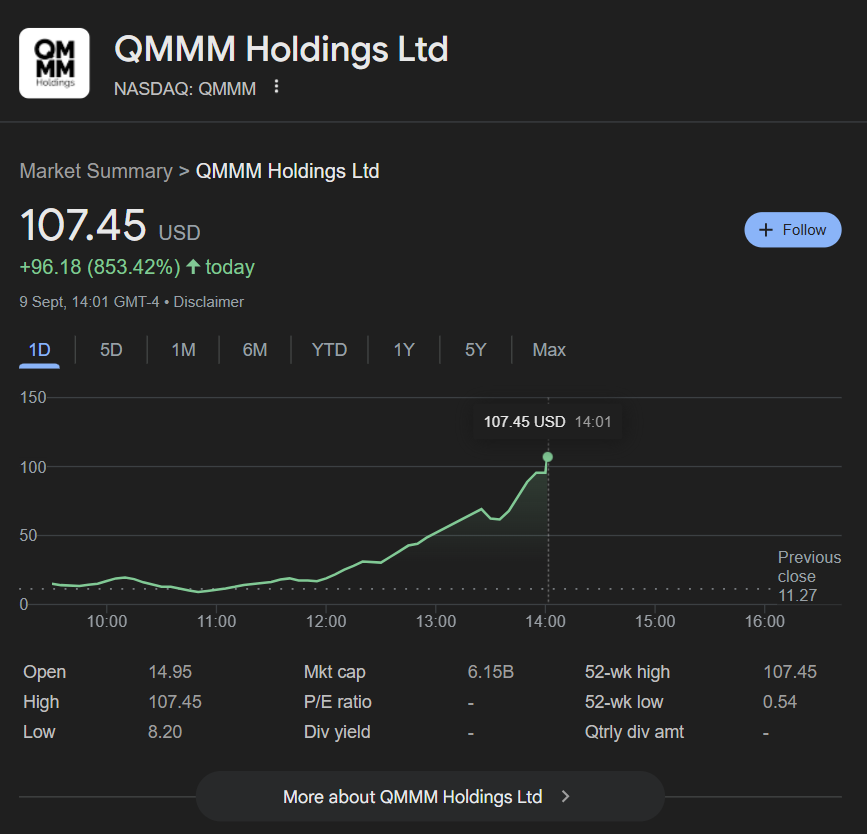Image resolution: width=867 pixels, height=834 pixels.
Task: Click the Follow button
Action: (792, 230)
